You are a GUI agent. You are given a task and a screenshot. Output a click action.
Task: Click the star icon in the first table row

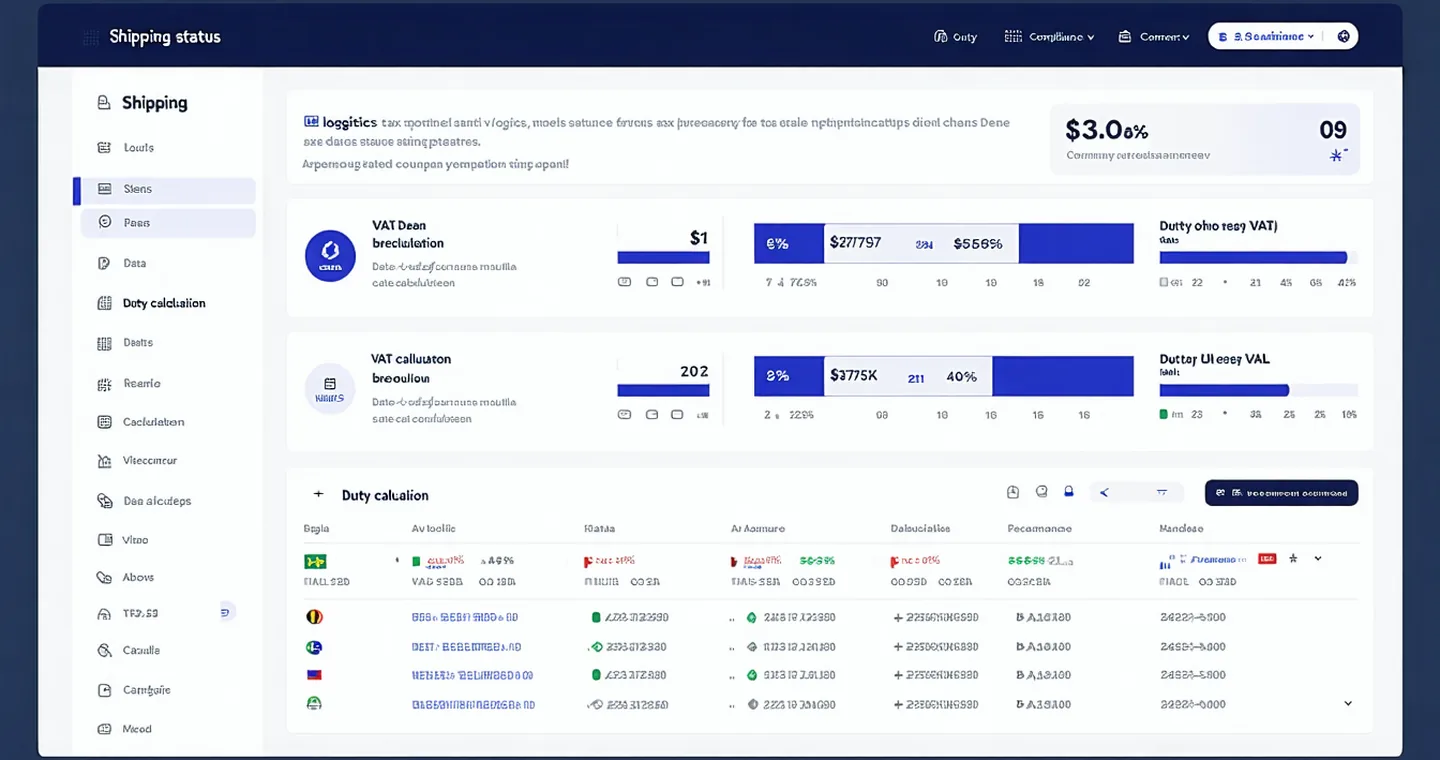click(x=1293, y=559)
